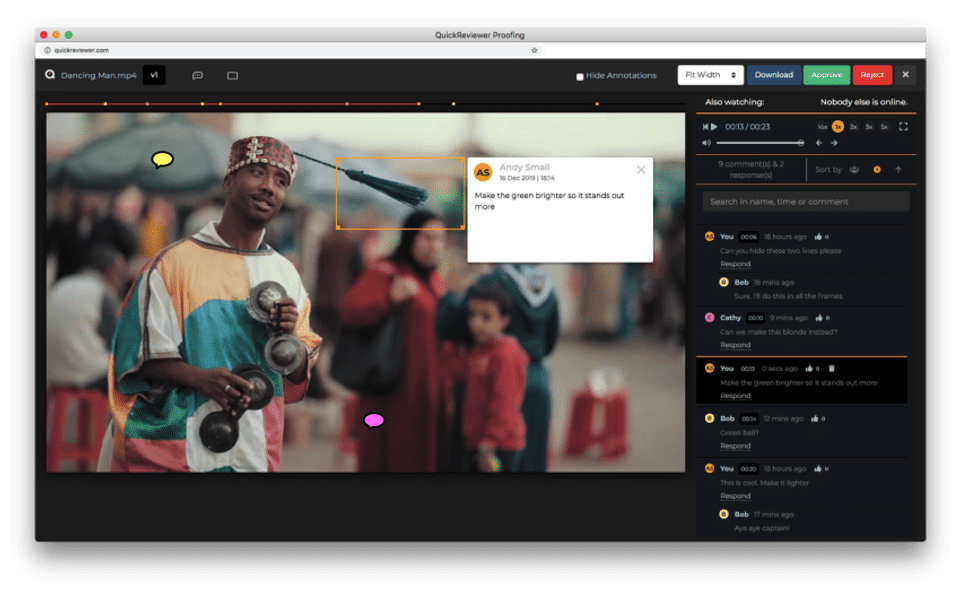This screenshot has width=960, height=591.
Task: Set playback speed to 2x
Action: [x=853, y=127]
